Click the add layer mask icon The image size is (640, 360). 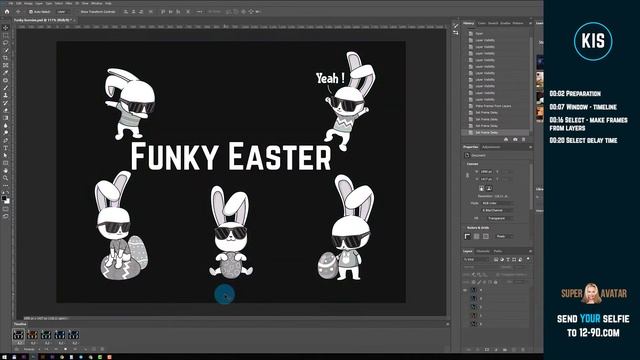[487, 350]
